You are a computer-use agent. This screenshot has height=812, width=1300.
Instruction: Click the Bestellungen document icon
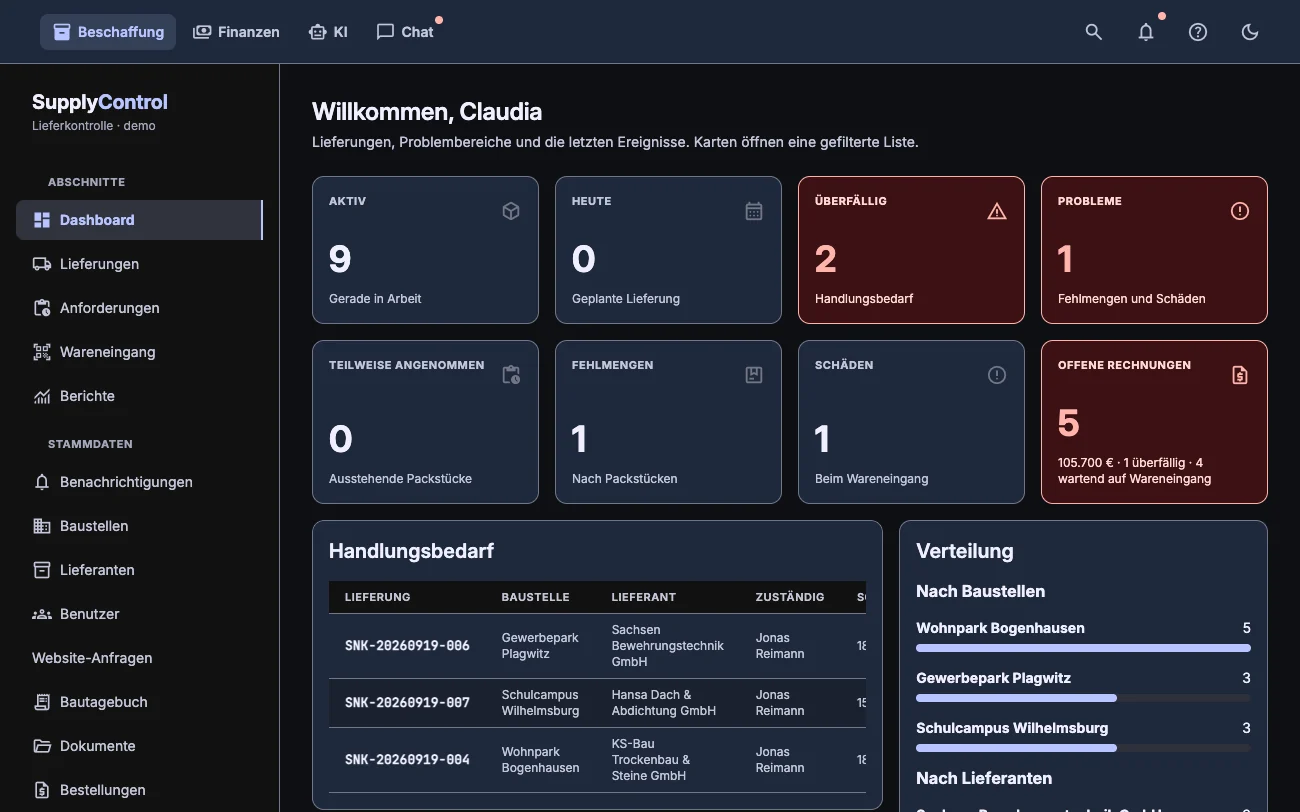42,790
